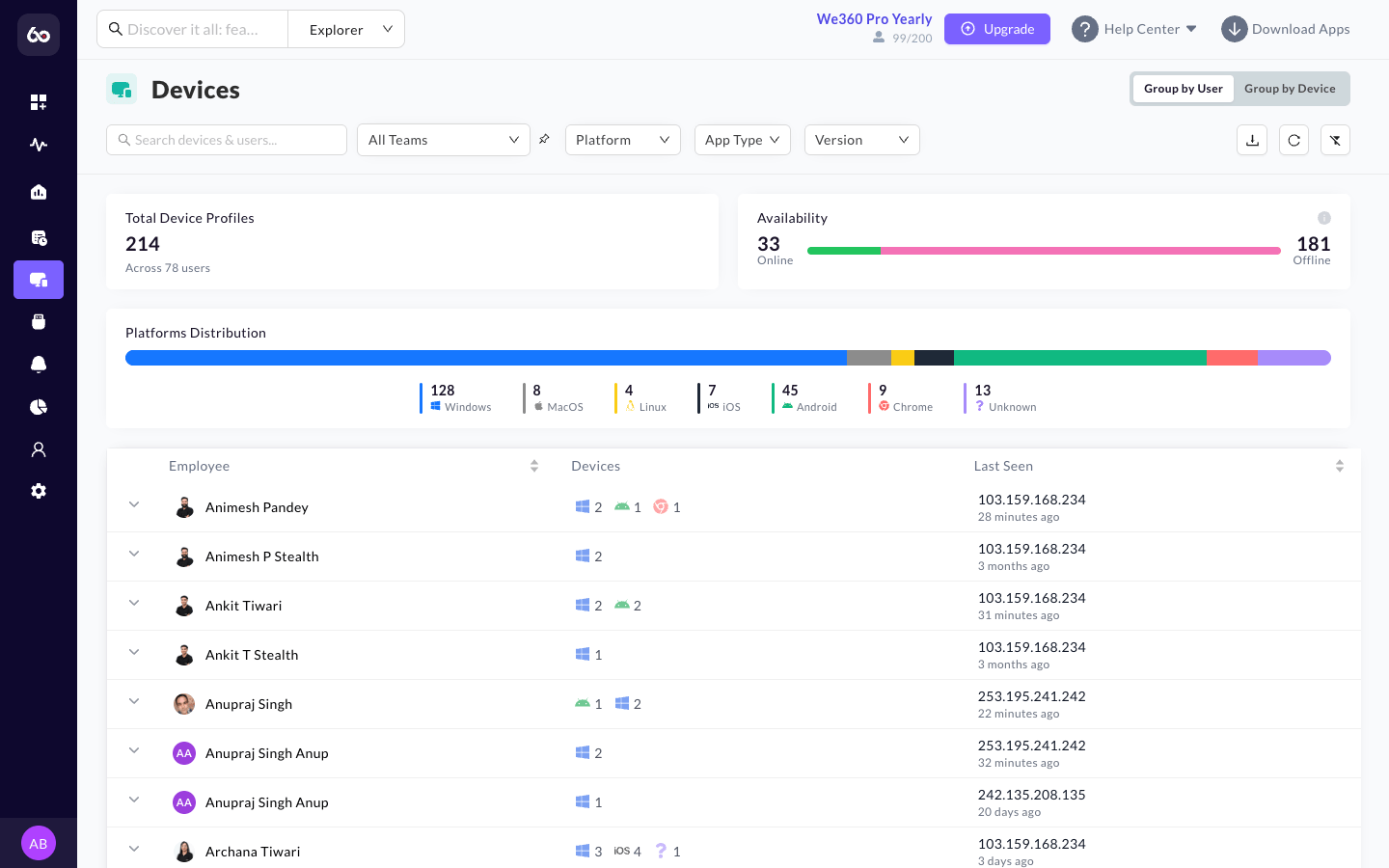This screenshot has width=1389, height=868.
Task: Click the We360 Pro Yearly plan link
Action: [x=874, y=19]
